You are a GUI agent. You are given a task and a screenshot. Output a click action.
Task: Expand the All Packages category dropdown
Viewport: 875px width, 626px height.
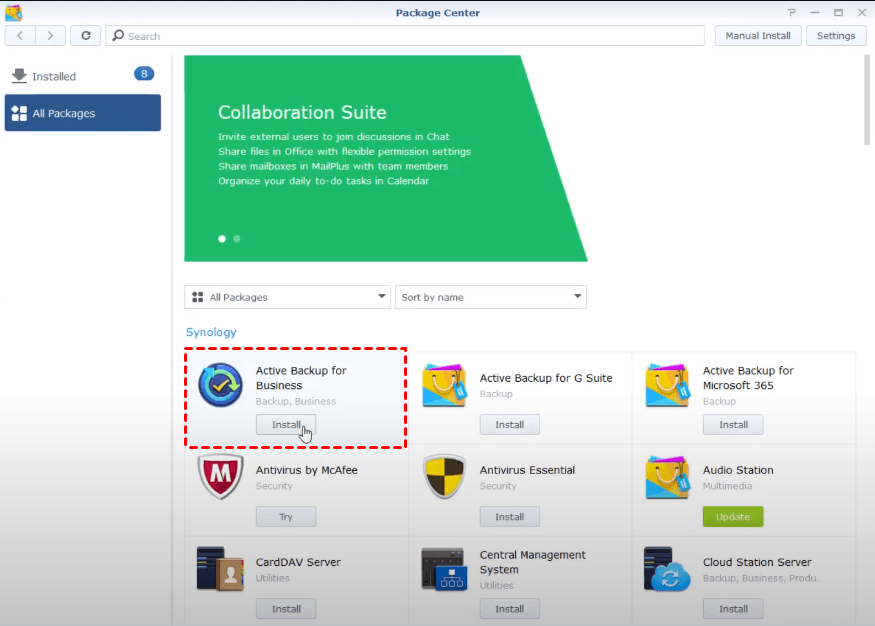287,297
